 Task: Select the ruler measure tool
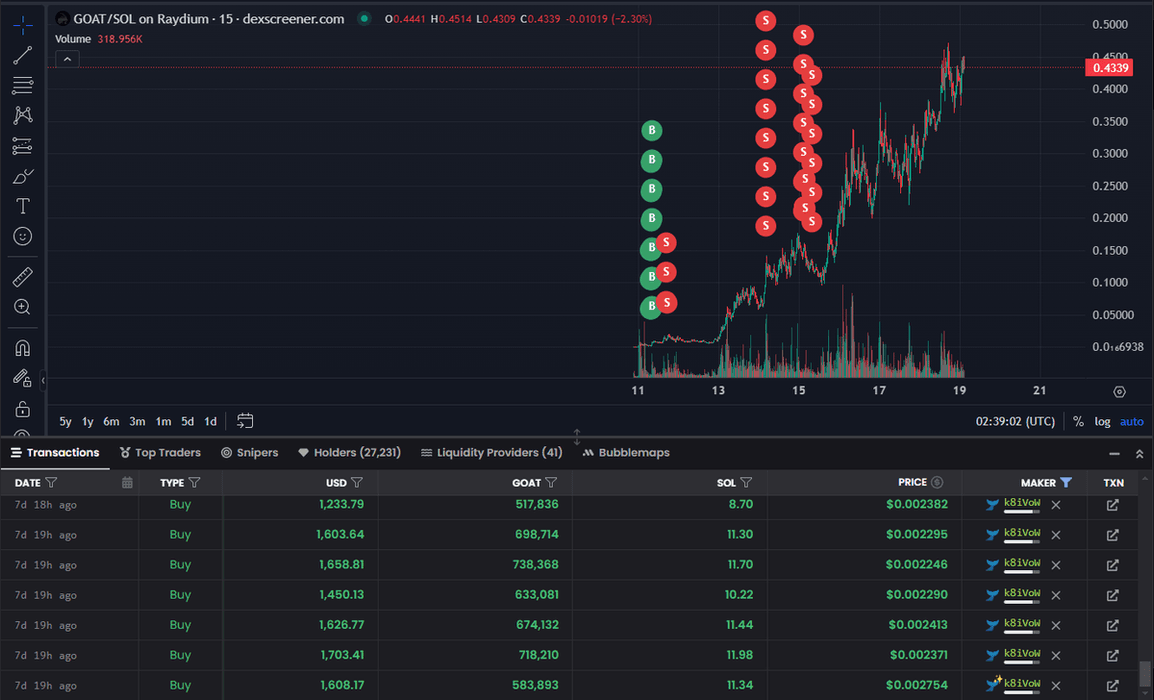(x=22, y=277)
